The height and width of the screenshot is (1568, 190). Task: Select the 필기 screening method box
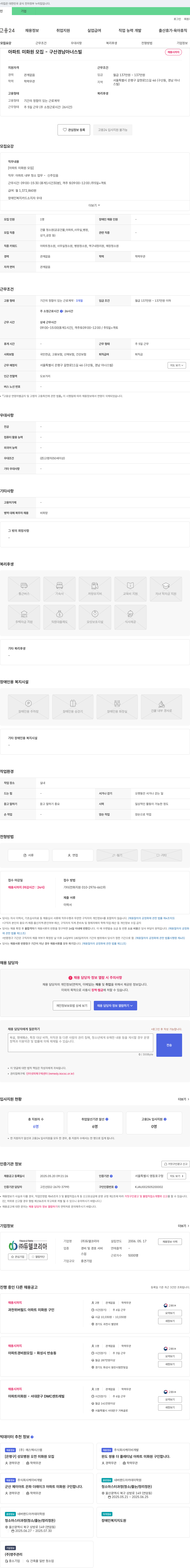(117, 855)
